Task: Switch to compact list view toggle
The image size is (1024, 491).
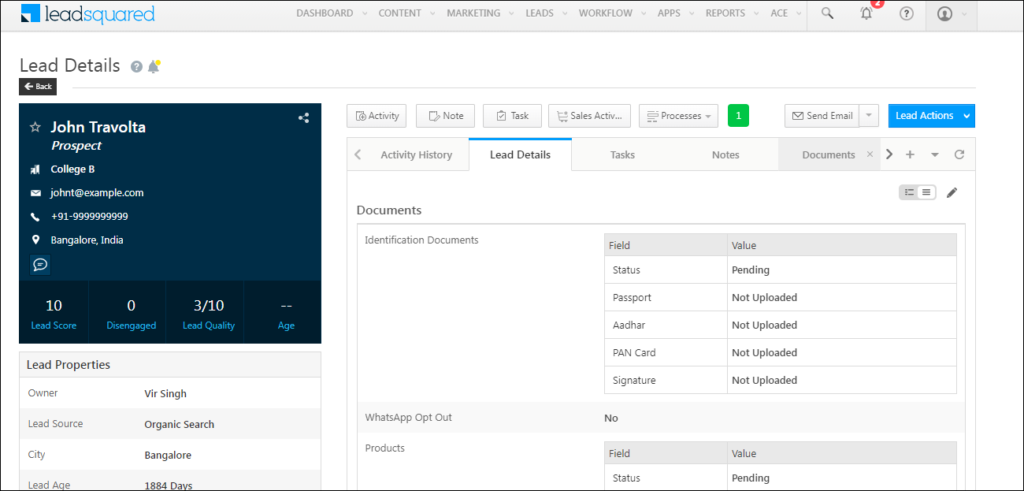Action: (x=927, y=192)
